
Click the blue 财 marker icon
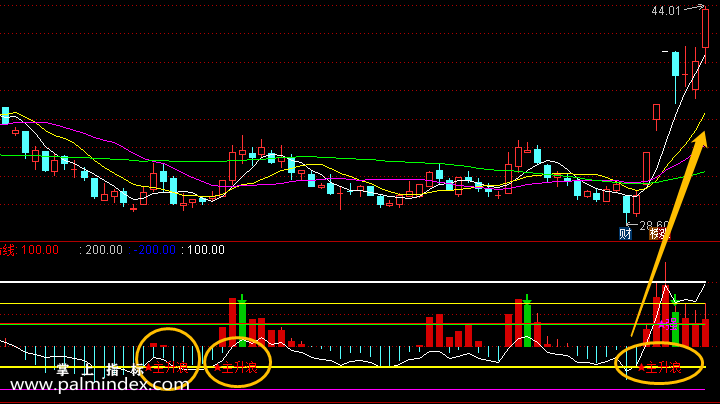coord(625,234)
